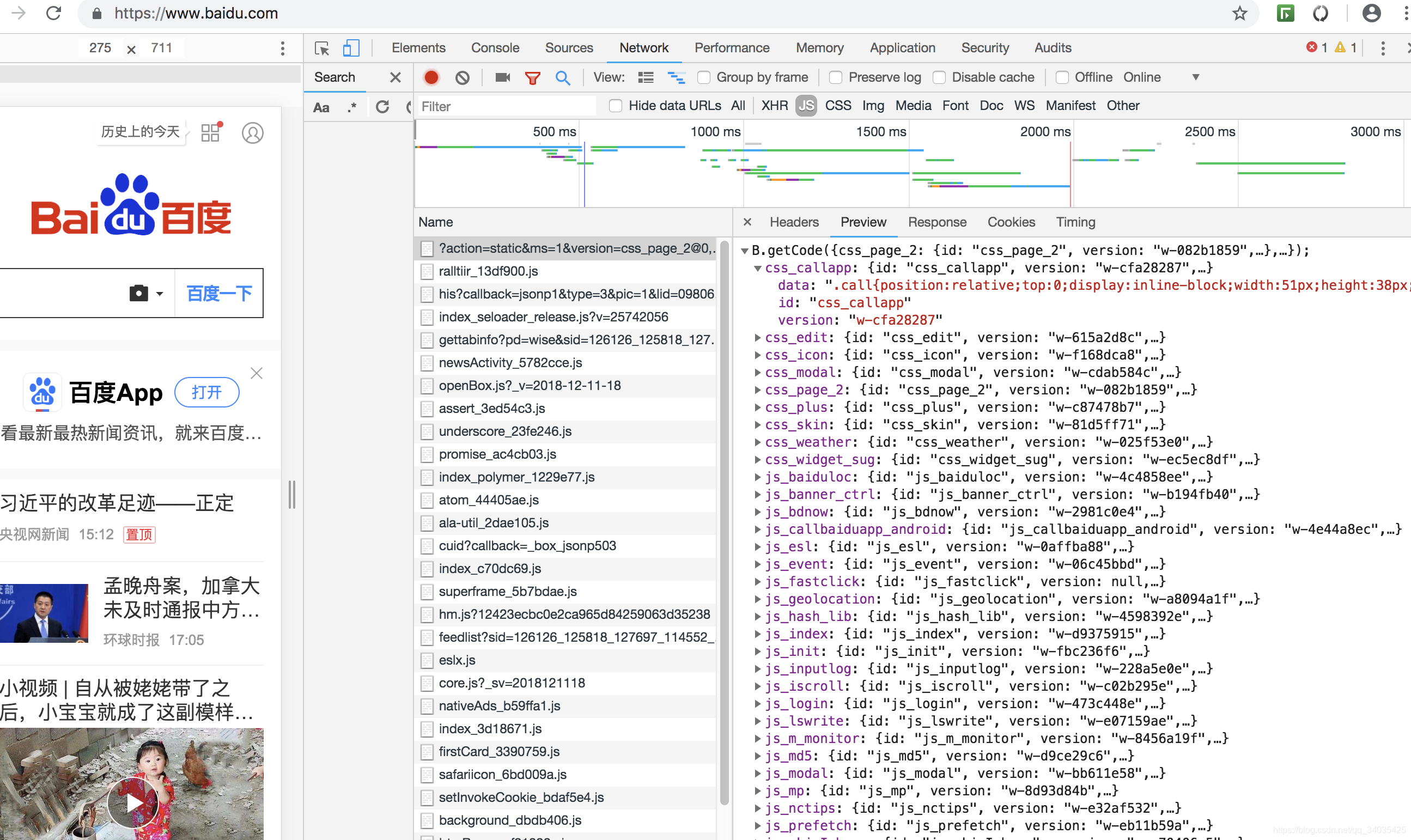
Task: Expand the css_edit object entry
Action: tap(757, 338)
